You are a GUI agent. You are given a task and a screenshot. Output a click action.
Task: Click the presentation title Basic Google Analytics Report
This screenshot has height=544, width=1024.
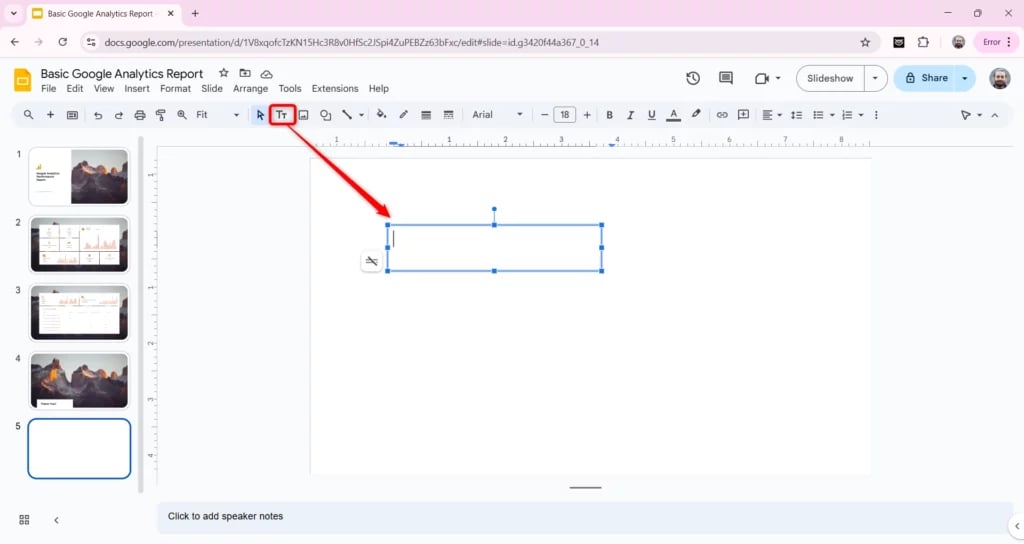(x=121, y=74)
